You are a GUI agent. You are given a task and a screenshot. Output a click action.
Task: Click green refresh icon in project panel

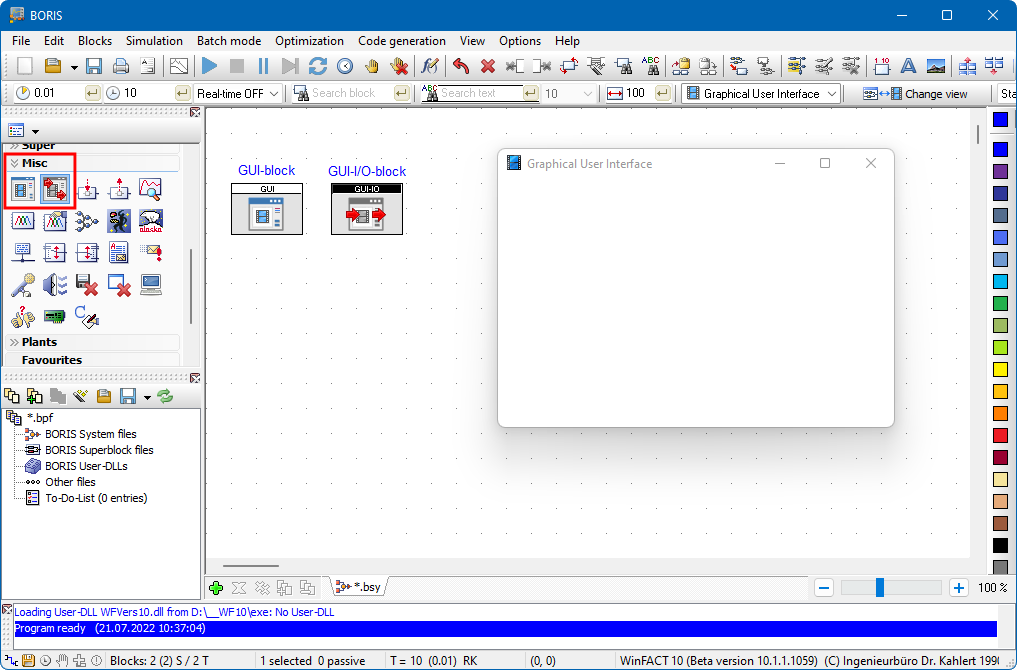(165, 396)
